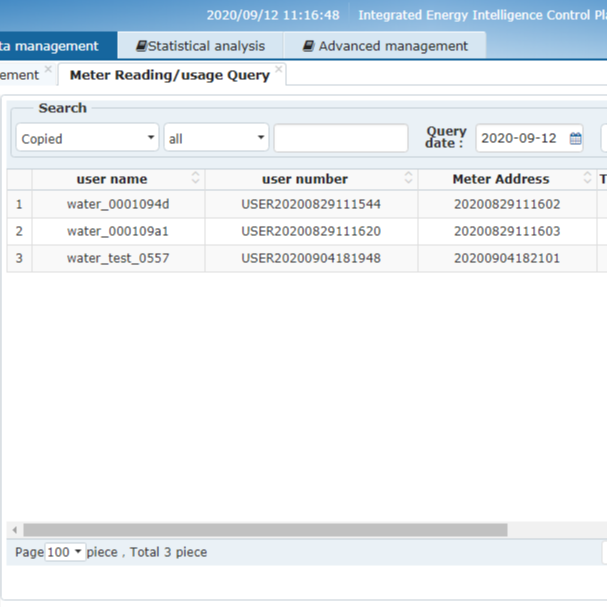Click the Query date field 2020-09-12
The height and width of the screenshot is (607, 607).
tap(520, 139)
